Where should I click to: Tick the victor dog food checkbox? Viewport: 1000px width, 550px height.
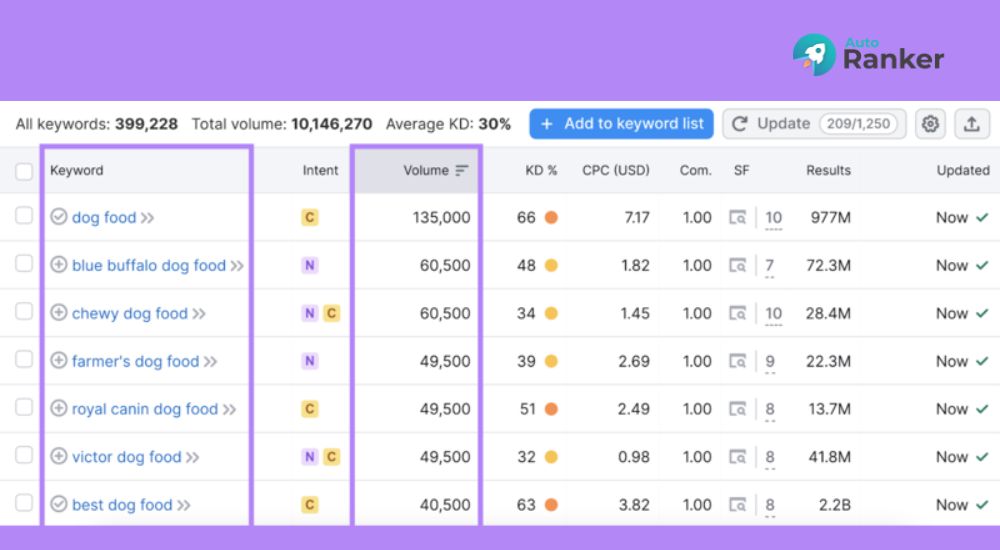[x=24, y=454]
